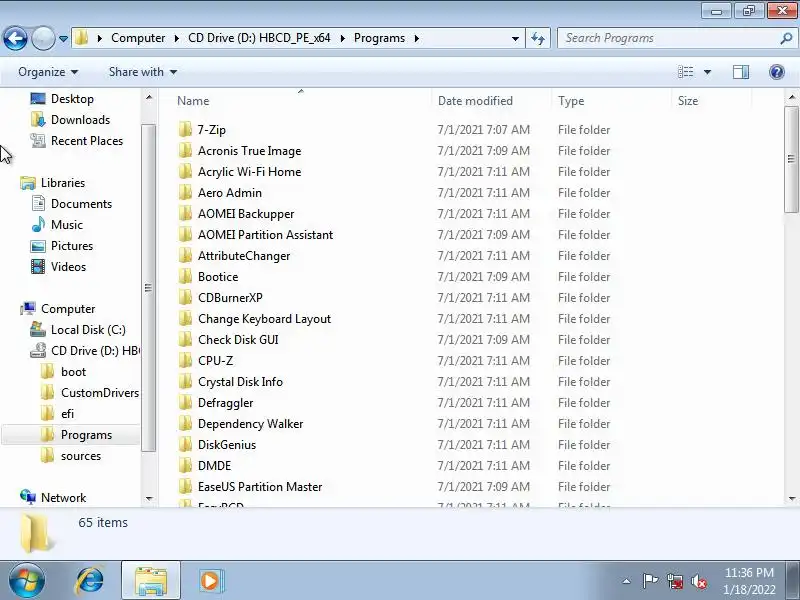Go back using the Back arrow button

(x=15, y=38)
